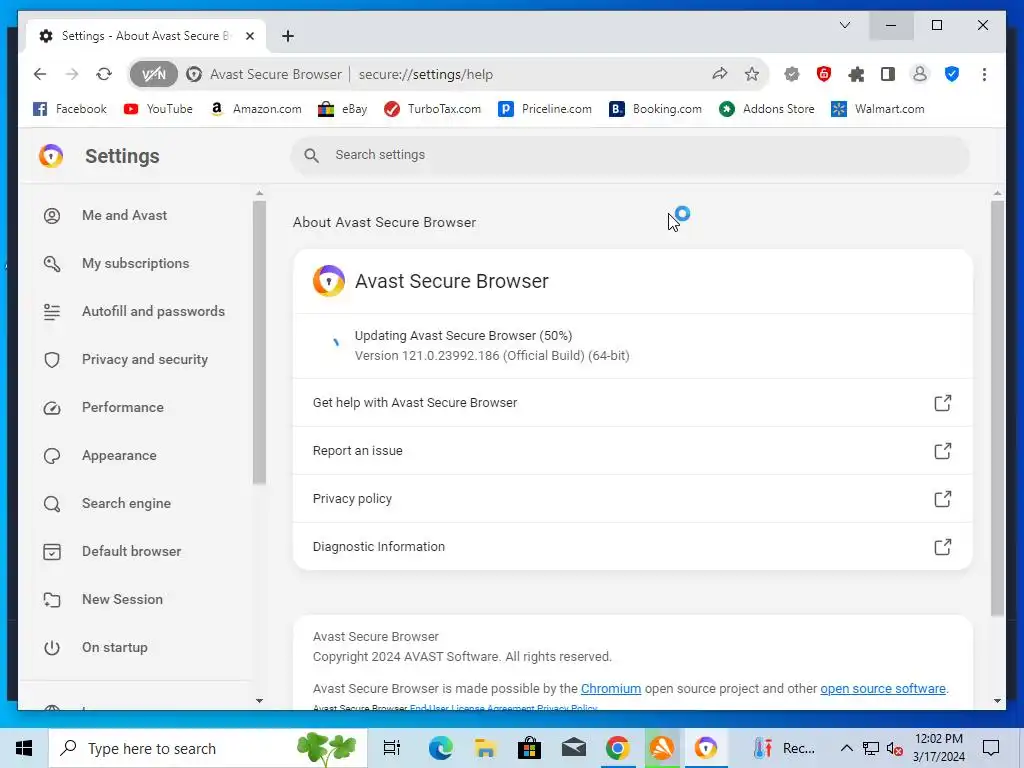Open Microsoft Store from taskbar
This screenshot has width=1024, height=768.
coord(530,748)
